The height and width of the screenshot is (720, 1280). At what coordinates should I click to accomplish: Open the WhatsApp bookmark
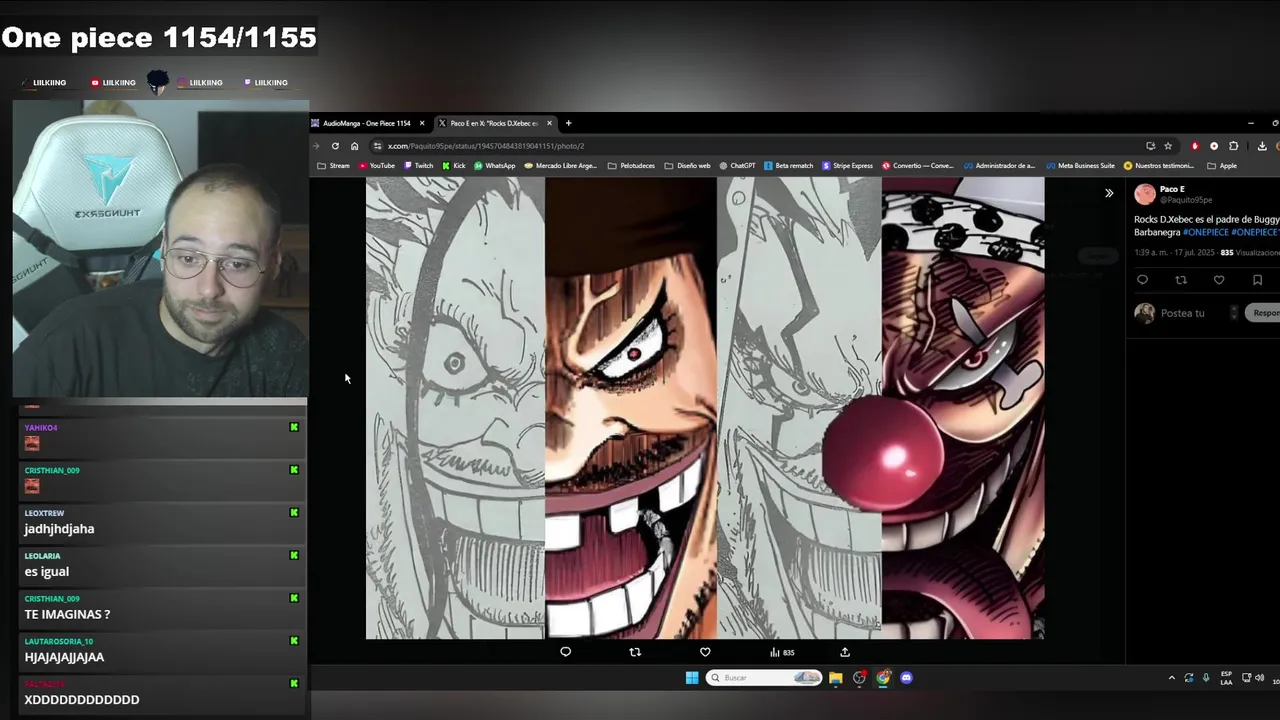[495, 166]
